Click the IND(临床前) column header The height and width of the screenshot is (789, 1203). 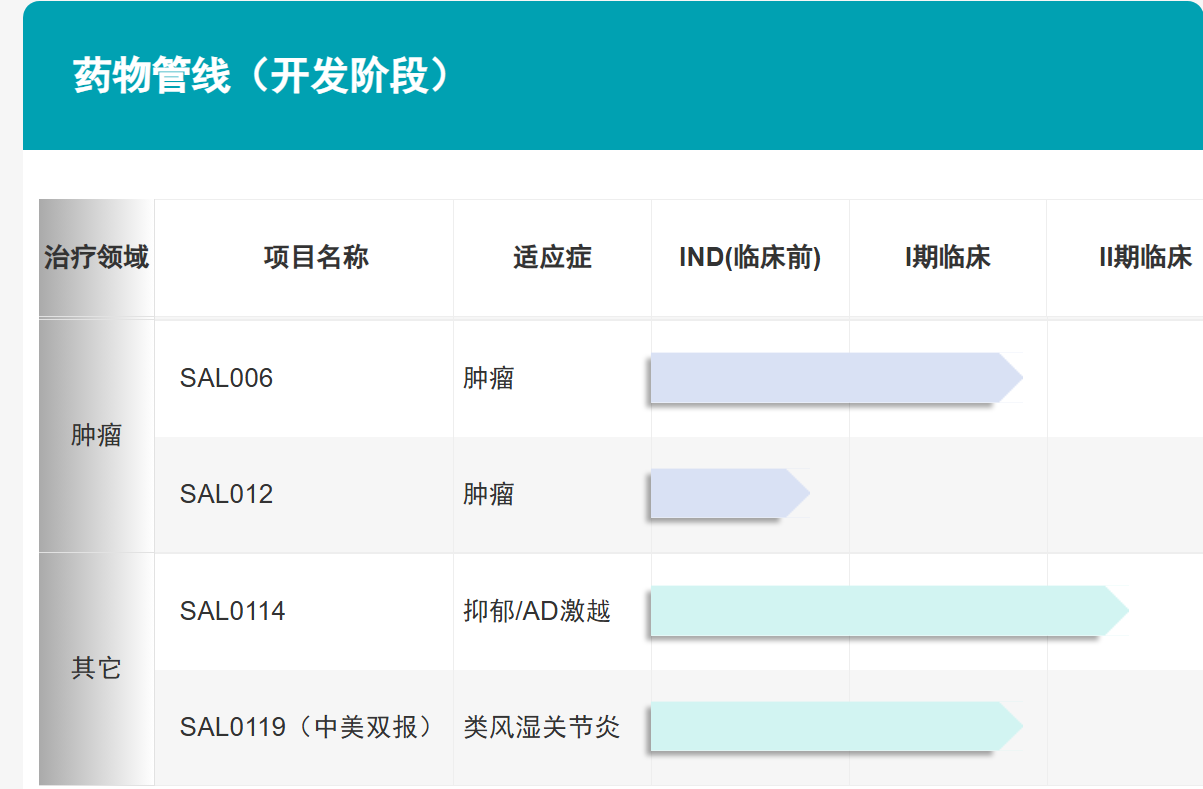click(750, 258)
